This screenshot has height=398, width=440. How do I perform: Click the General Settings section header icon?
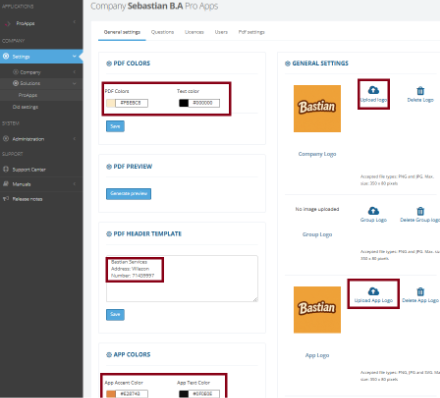tap(288, 63)
